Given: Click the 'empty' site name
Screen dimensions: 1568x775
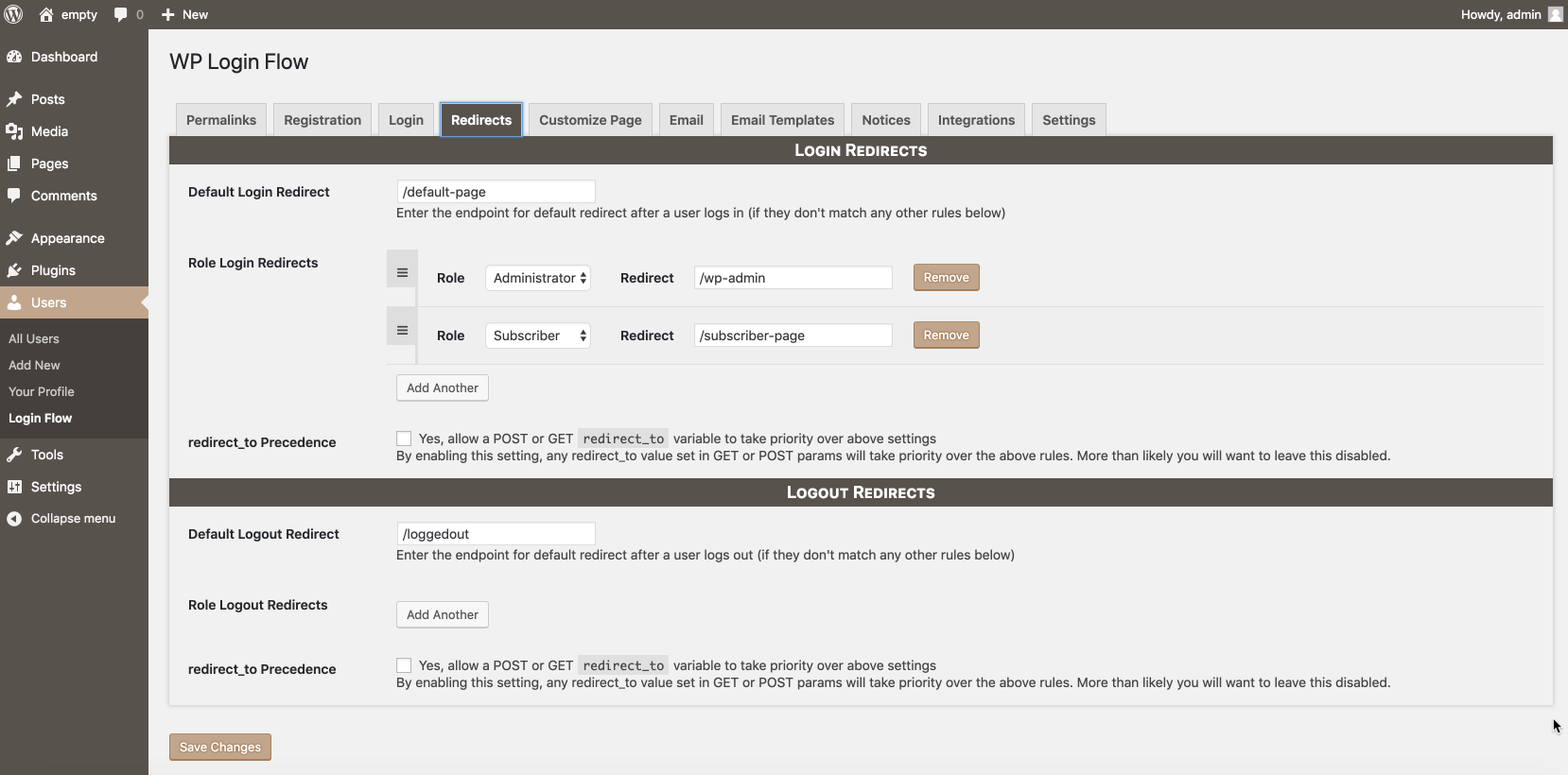Looking at the screenshot, I should (79, 15).
